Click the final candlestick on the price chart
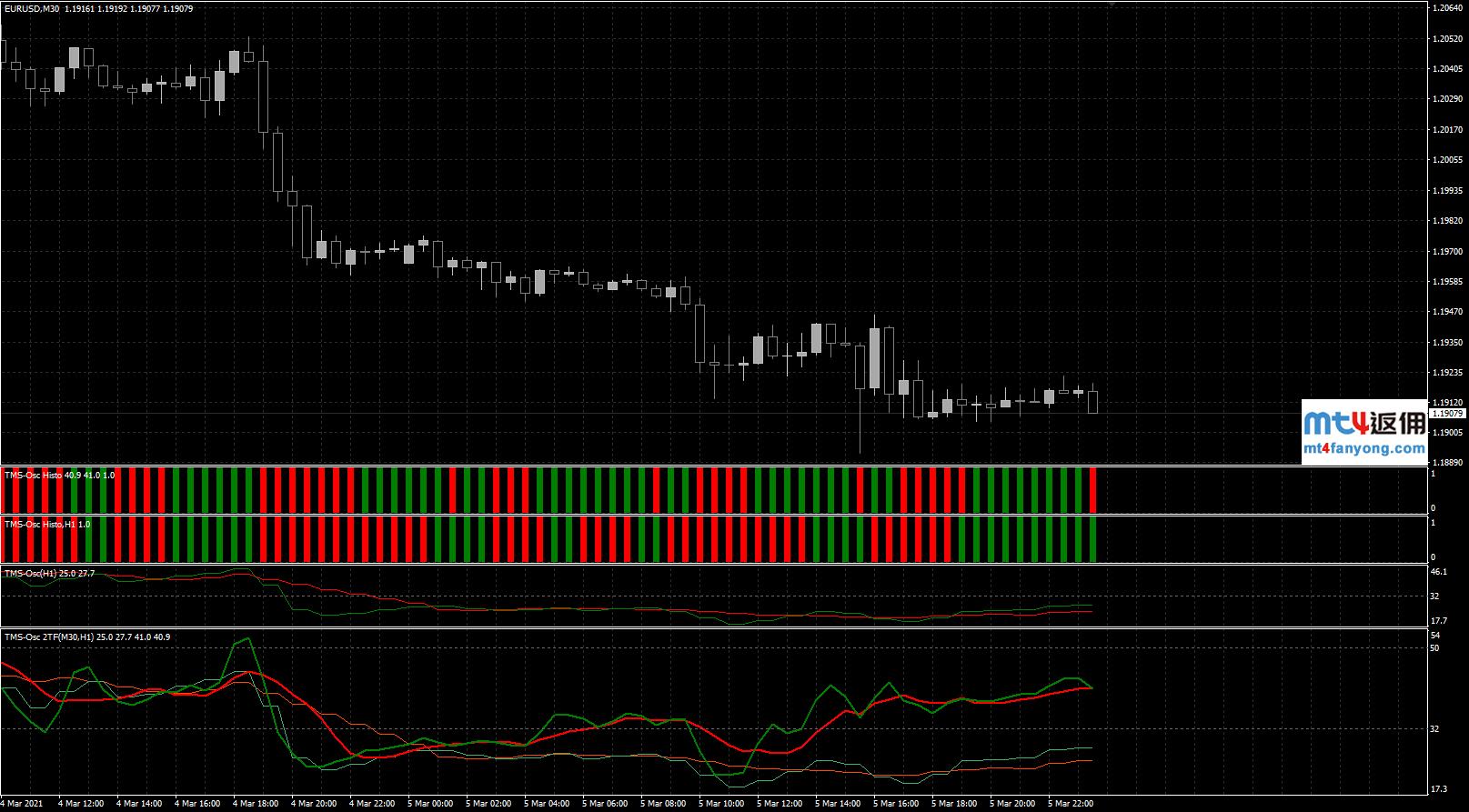 1092,401
